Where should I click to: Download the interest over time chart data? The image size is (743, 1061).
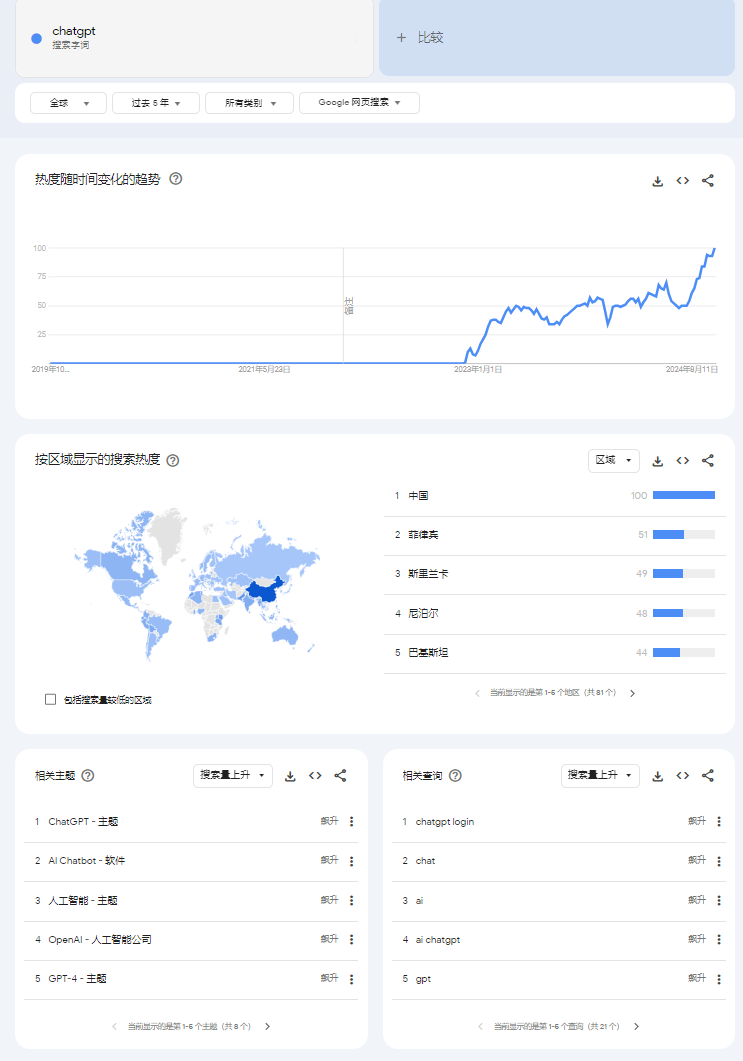tap(657, 181)
